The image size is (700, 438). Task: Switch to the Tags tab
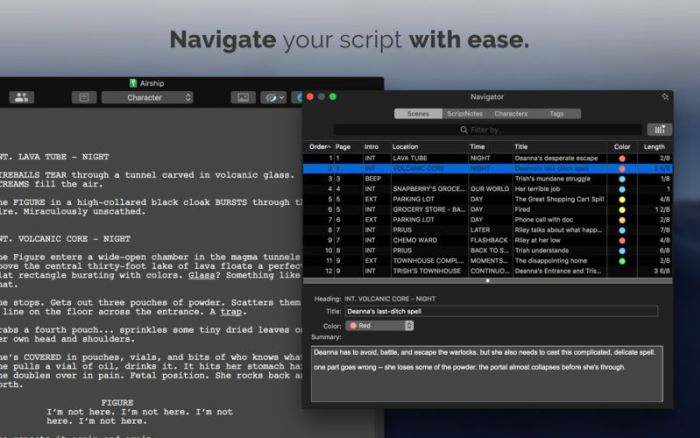[x=557, y=114]
